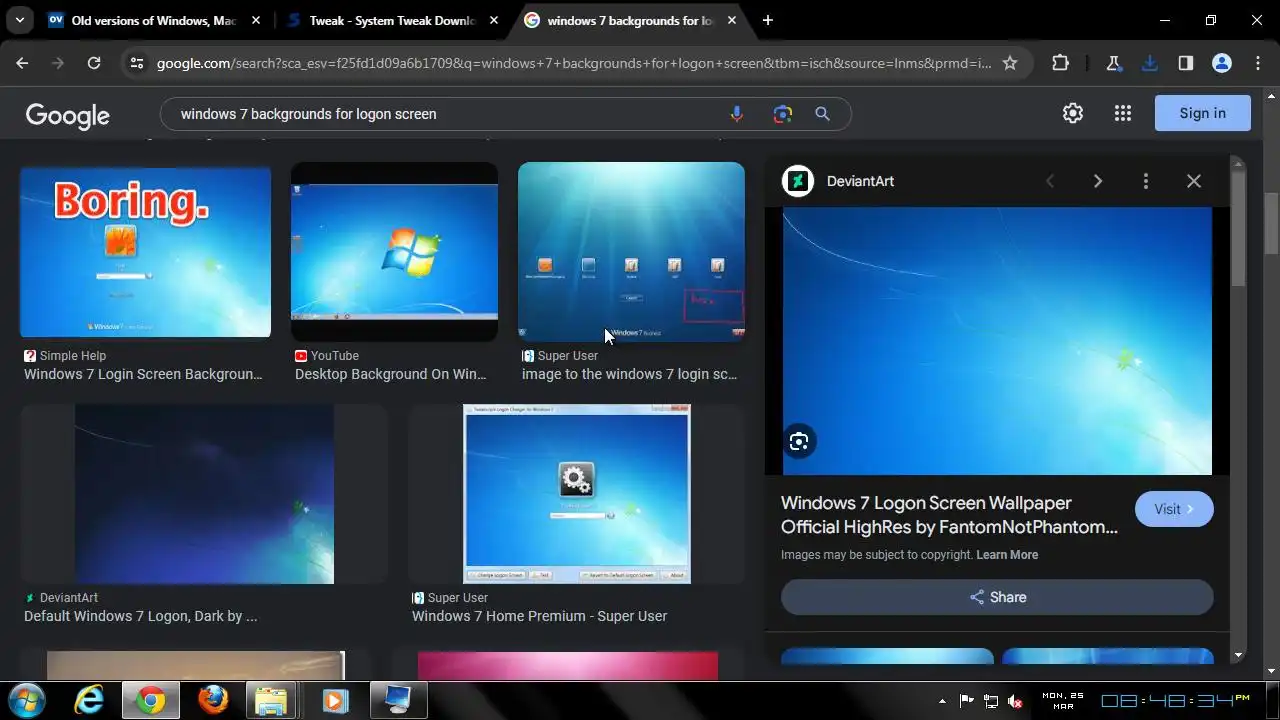Open Super User multi-user login thumbnail
The width and height of the screenshot is (1280, 720).
click(x=631, y=252)
